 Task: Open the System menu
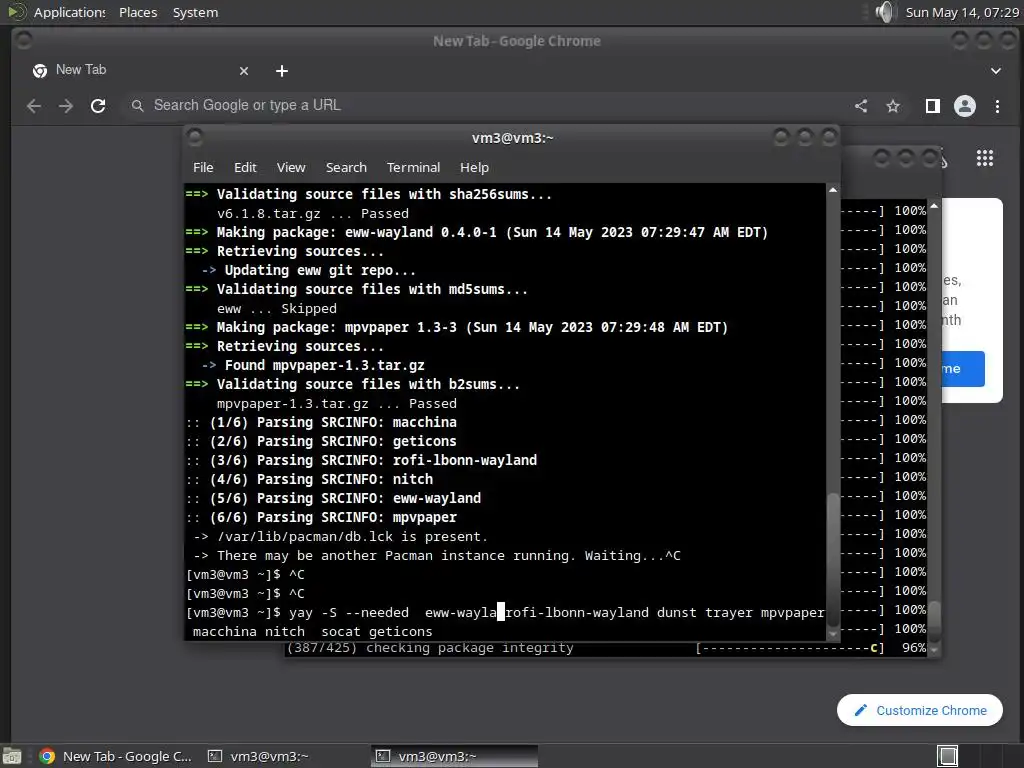pyautogui.click(x=195, y=12)
